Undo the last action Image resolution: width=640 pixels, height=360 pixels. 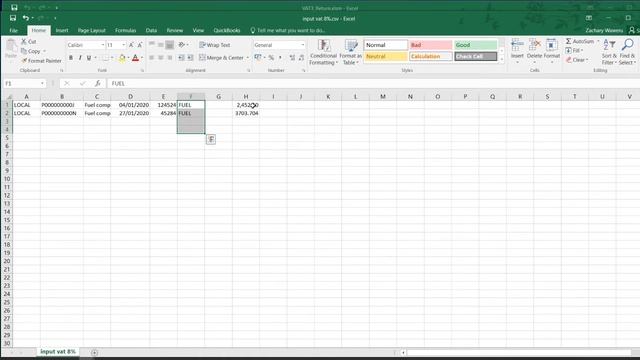tap(26, 18)
